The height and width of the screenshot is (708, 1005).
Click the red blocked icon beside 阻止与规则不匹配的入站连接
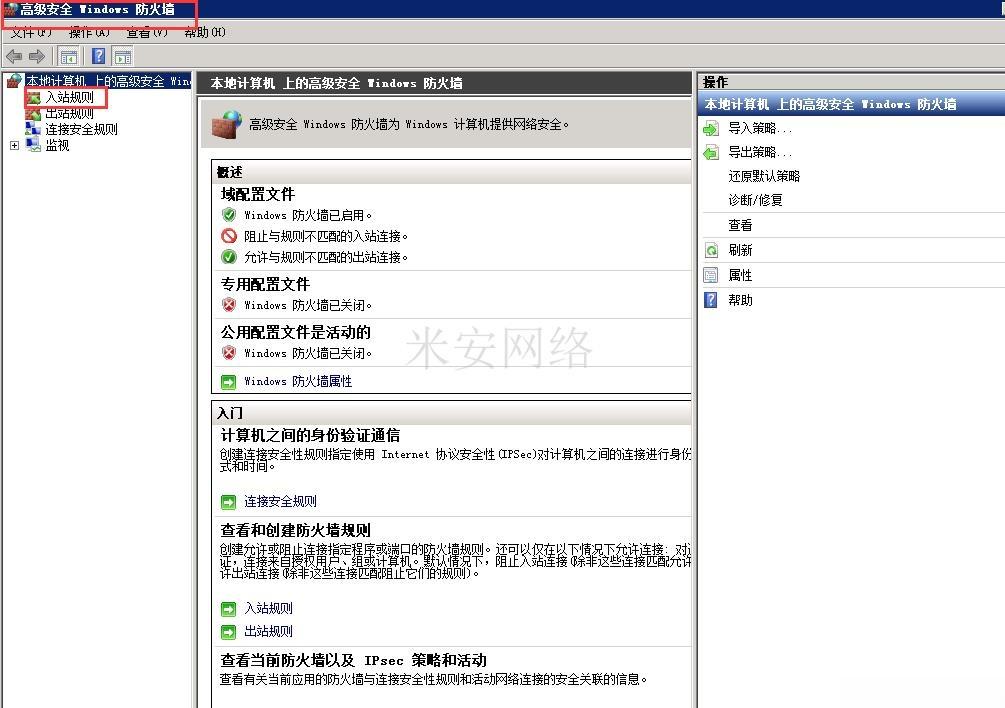[x=229, y=236]
